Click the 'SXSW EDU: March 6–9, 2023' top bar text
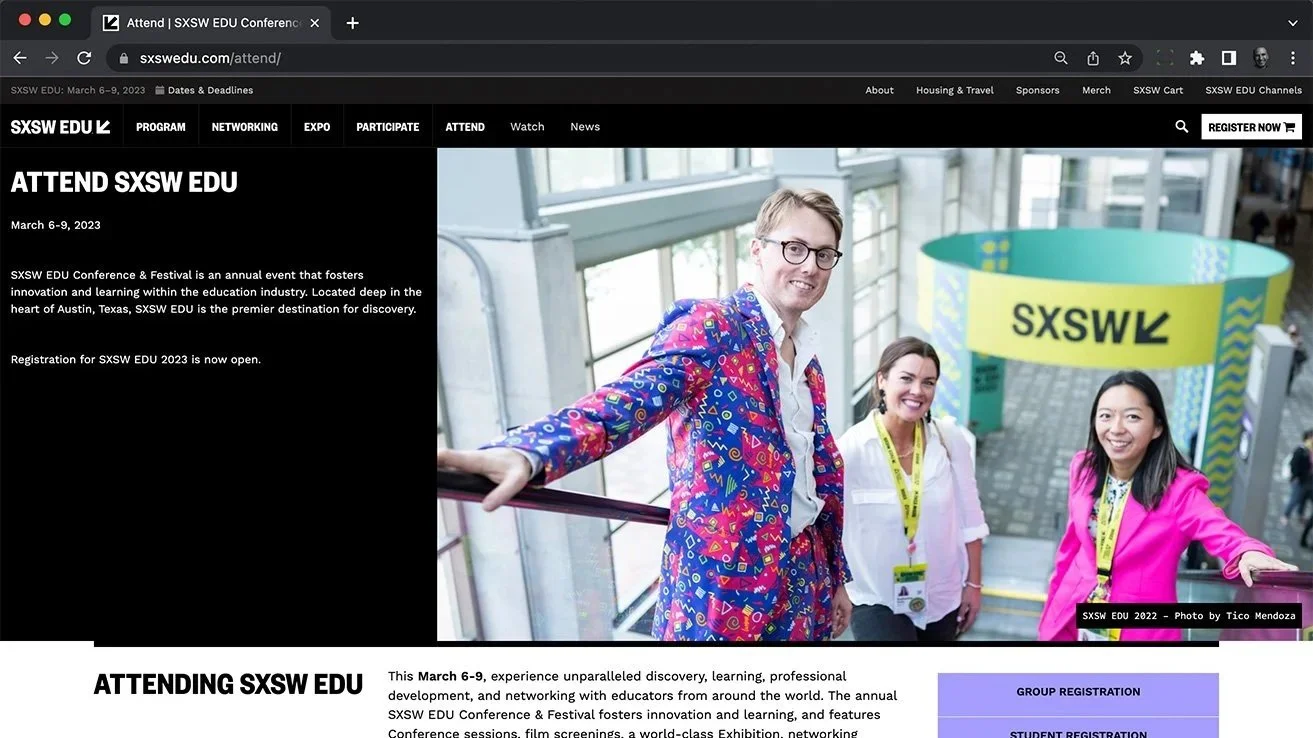The width and height of the screenshot is (1313, 738). (78, 90)
